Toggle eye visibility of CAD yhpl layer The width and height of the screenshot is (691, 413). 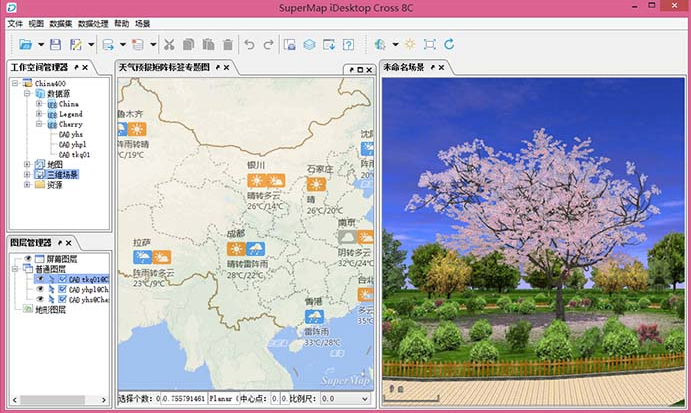tap(40, 289)
